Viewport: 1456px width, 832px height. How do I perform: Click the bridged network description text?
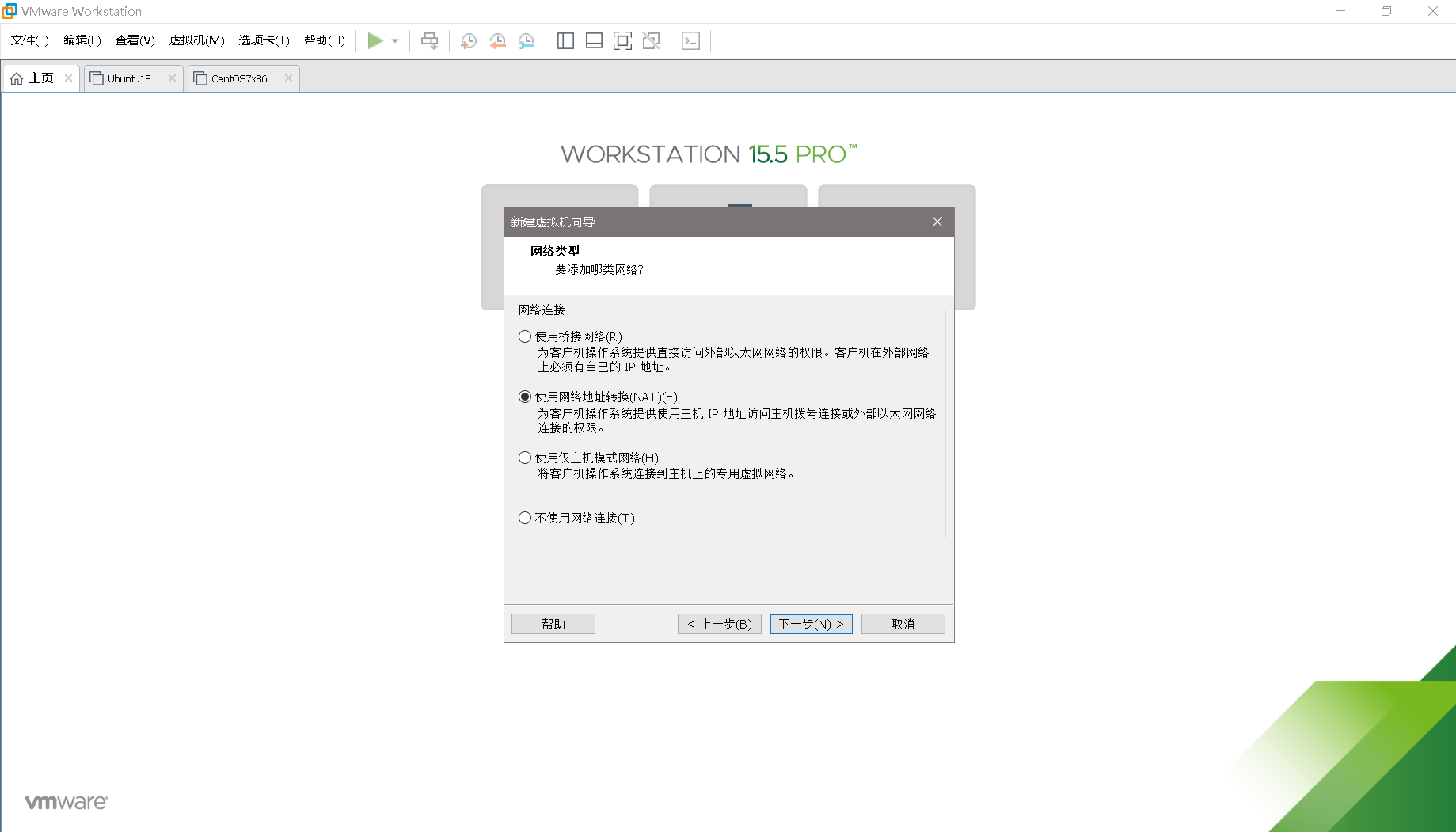[x=733, y=359]
